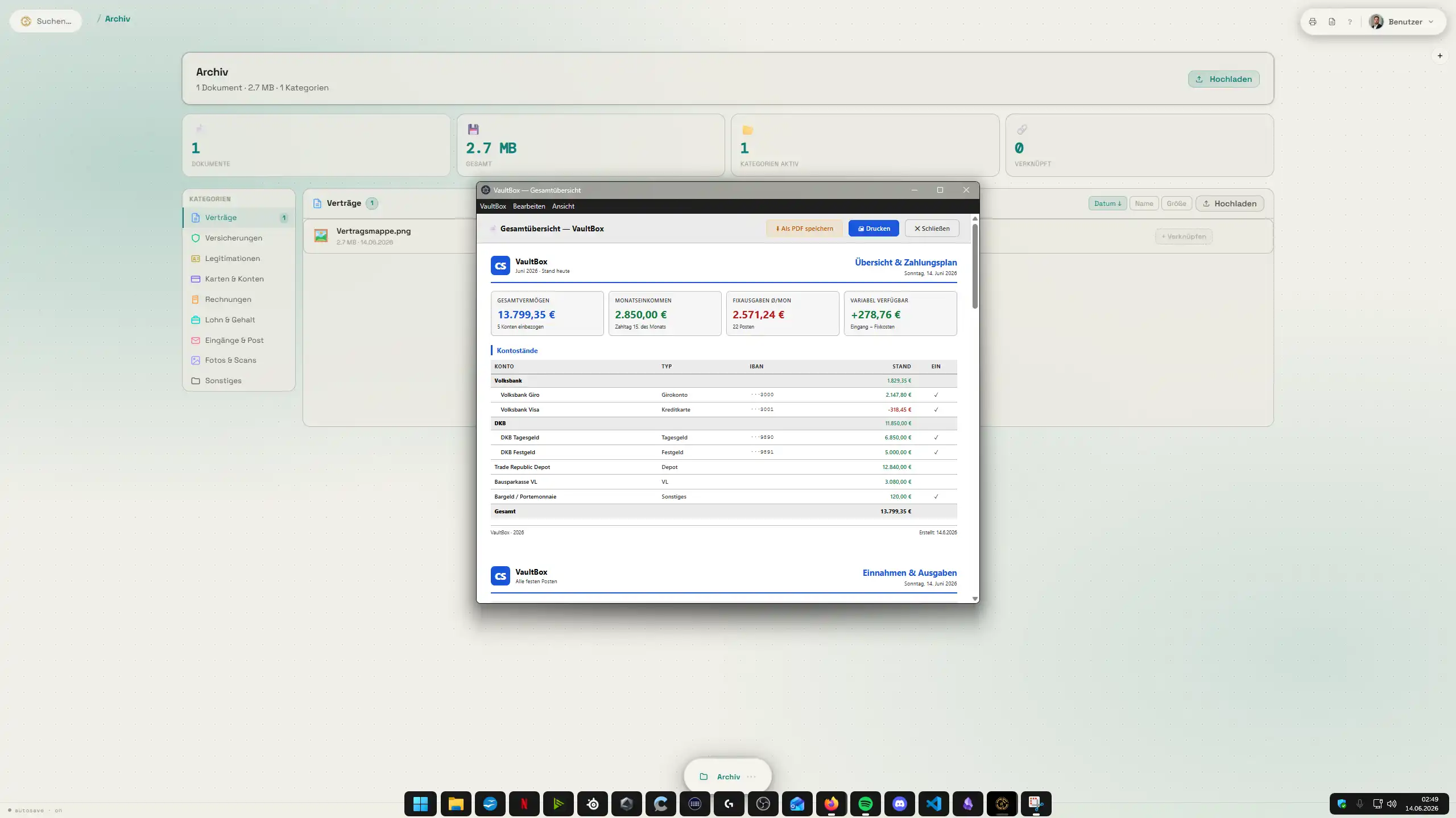Click the scroll-down arrow of the Gesamtübersicht window
The image size is (1456, 818).
[975, 599]
